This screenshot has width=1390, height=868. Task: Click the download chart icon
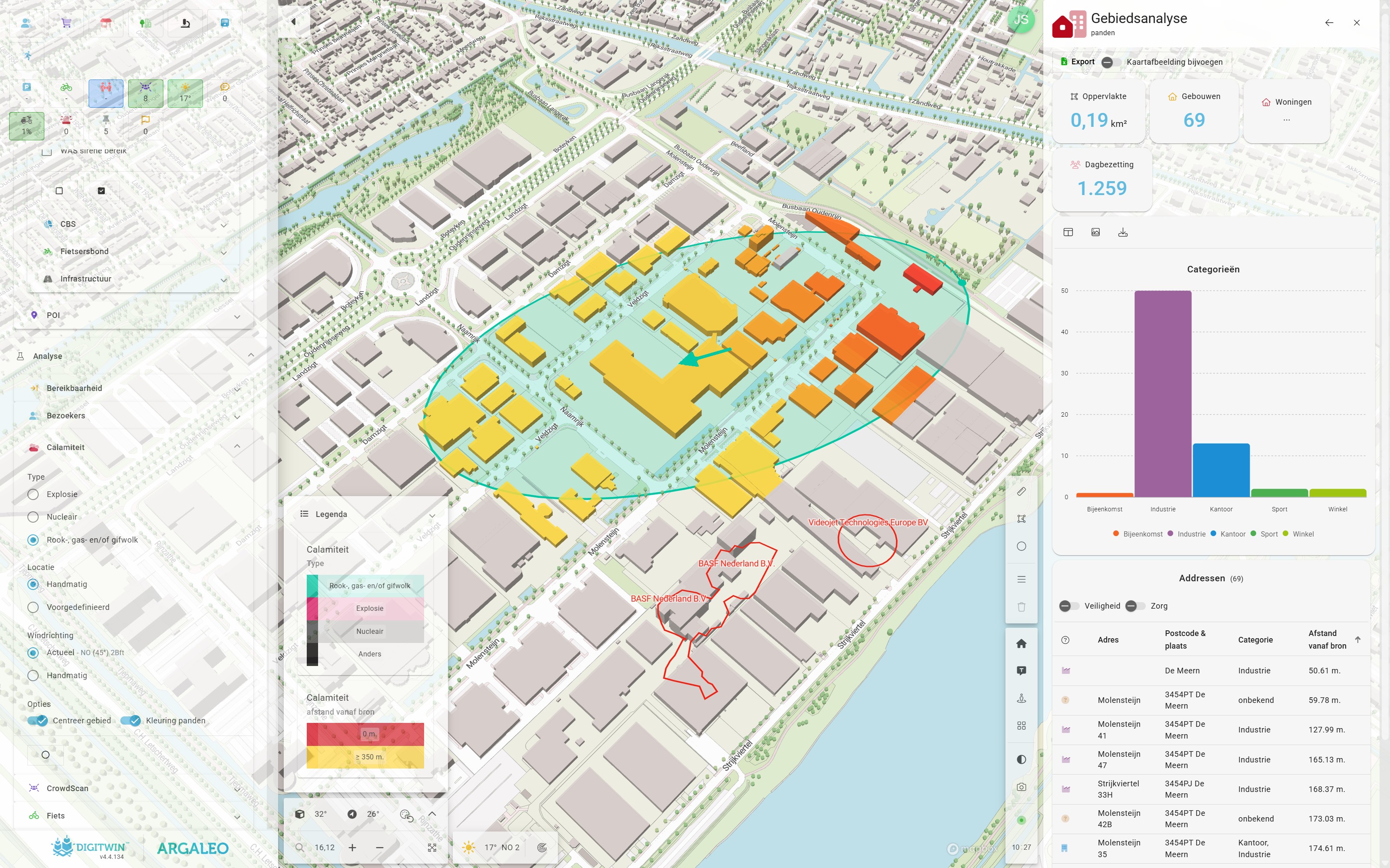point(1122,232)
